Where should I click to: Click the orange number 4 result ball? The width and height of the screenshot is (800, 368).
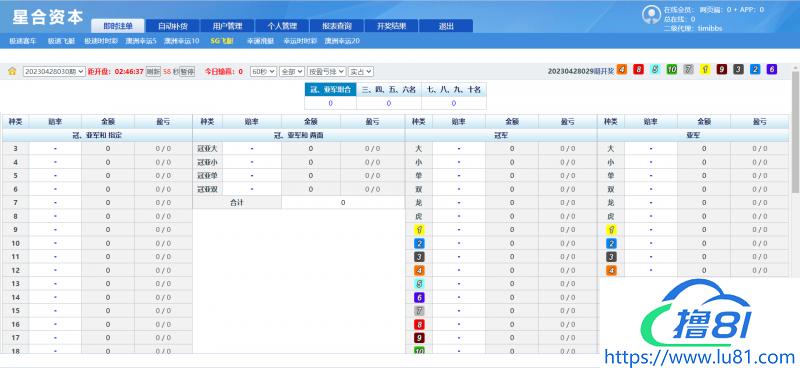click(x=621, y=69)
